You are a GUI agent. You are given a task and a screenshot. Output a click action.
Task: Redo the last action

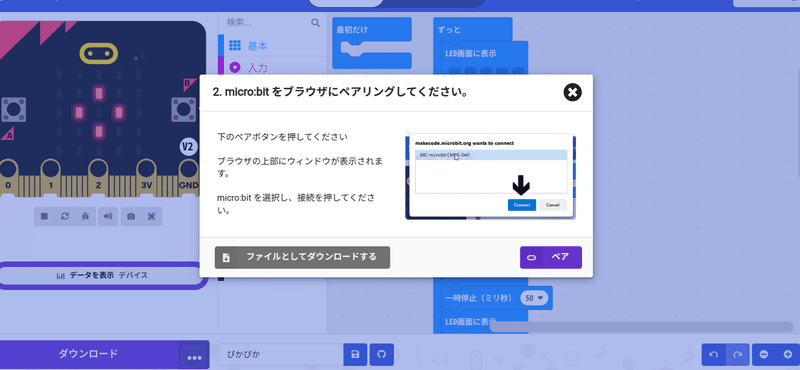pos(737,355)
